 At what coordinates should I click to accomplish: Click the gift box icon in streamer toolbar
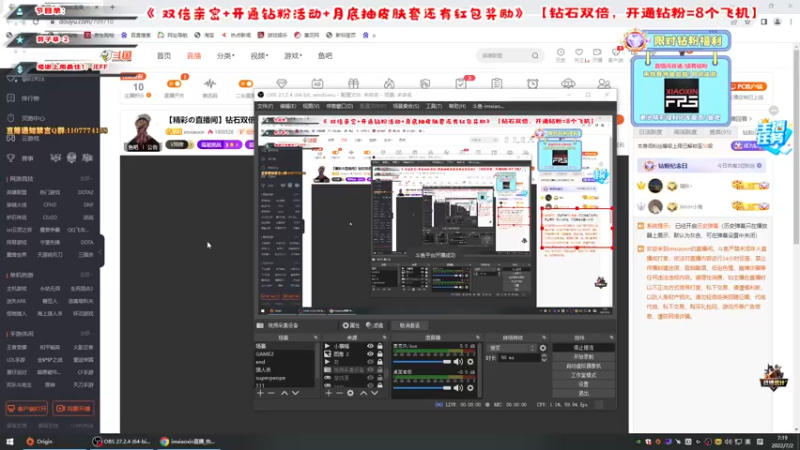(353, 83)
